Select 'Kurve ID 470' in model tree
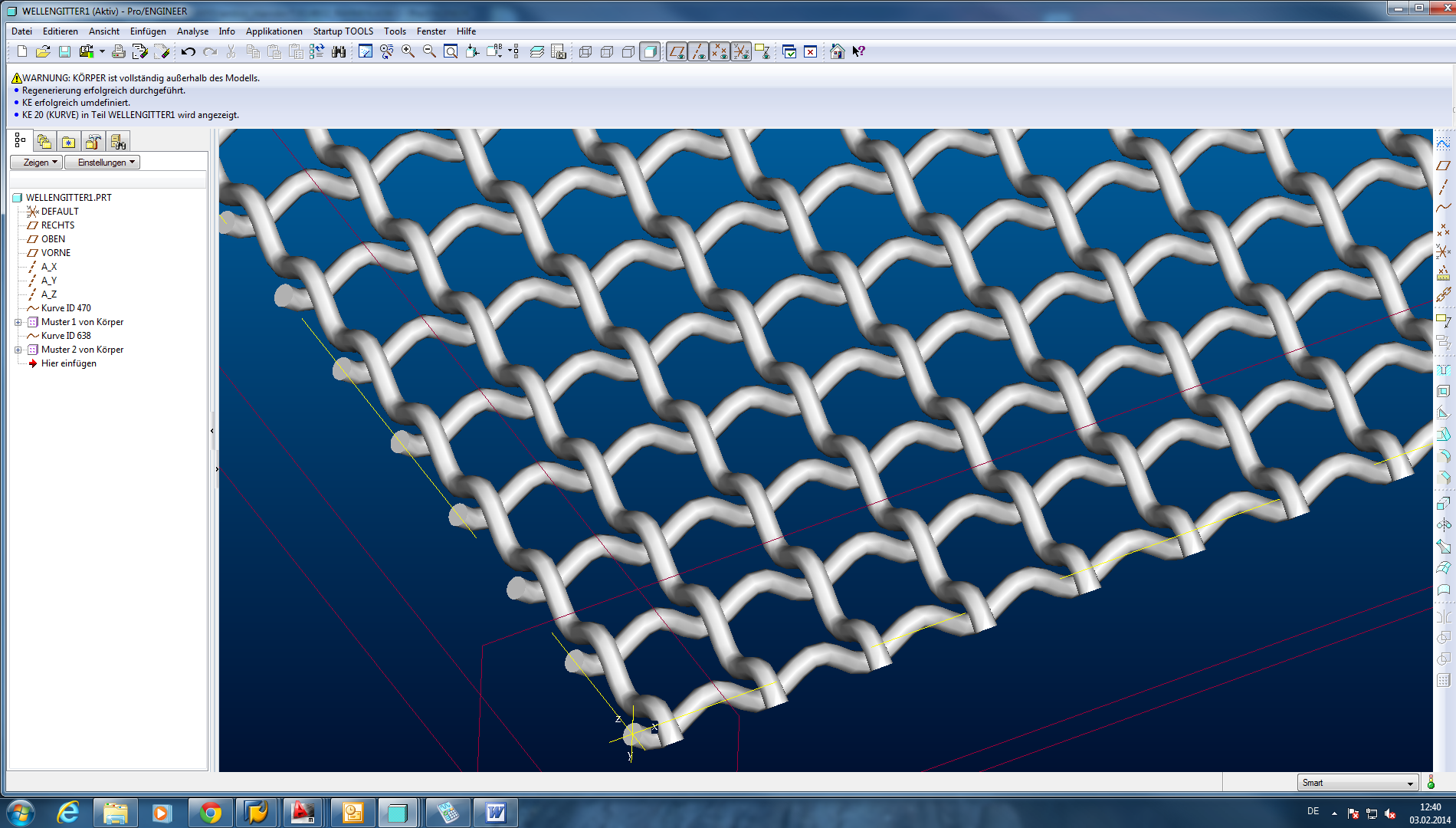This screenshot has width=1456, height=828. 66,308
